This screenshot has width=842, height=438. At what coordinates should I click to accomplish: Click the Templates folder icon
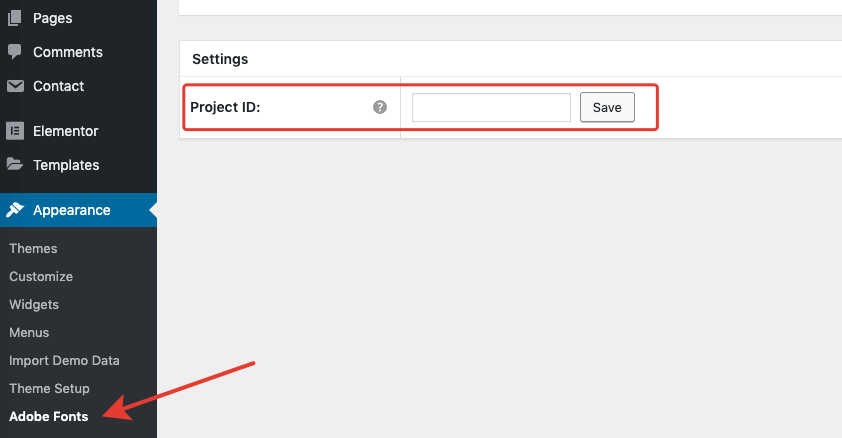pyautogui.click(x=15, y=165)
